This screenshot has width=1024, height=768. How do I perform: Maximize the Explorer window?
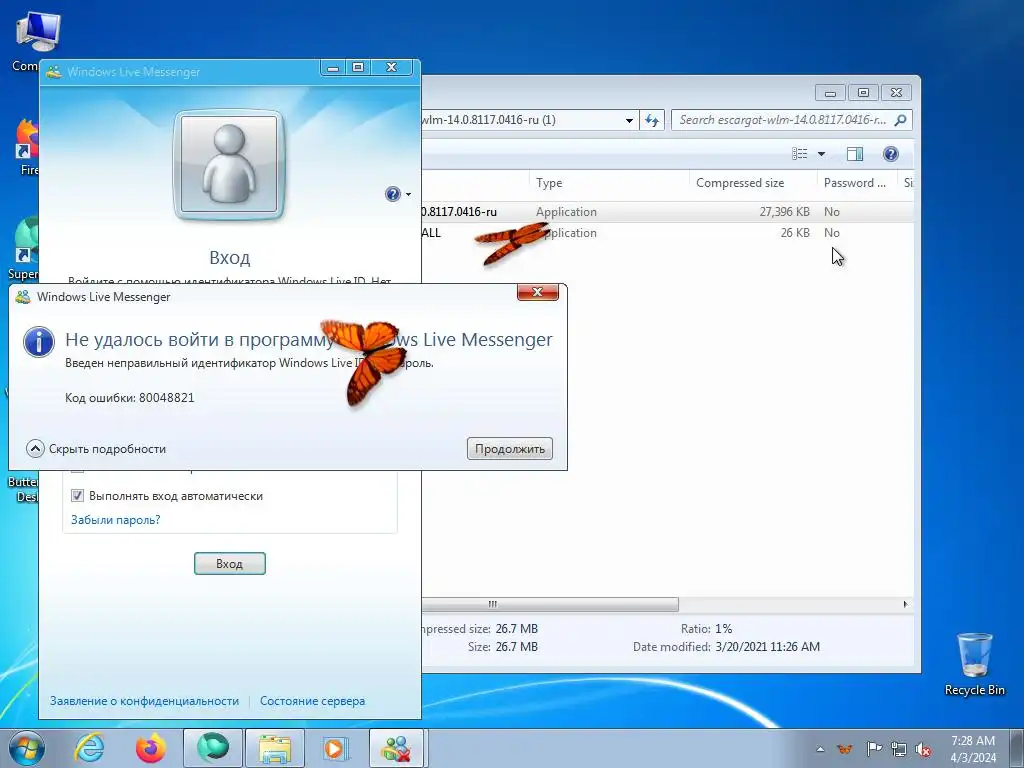863,93
